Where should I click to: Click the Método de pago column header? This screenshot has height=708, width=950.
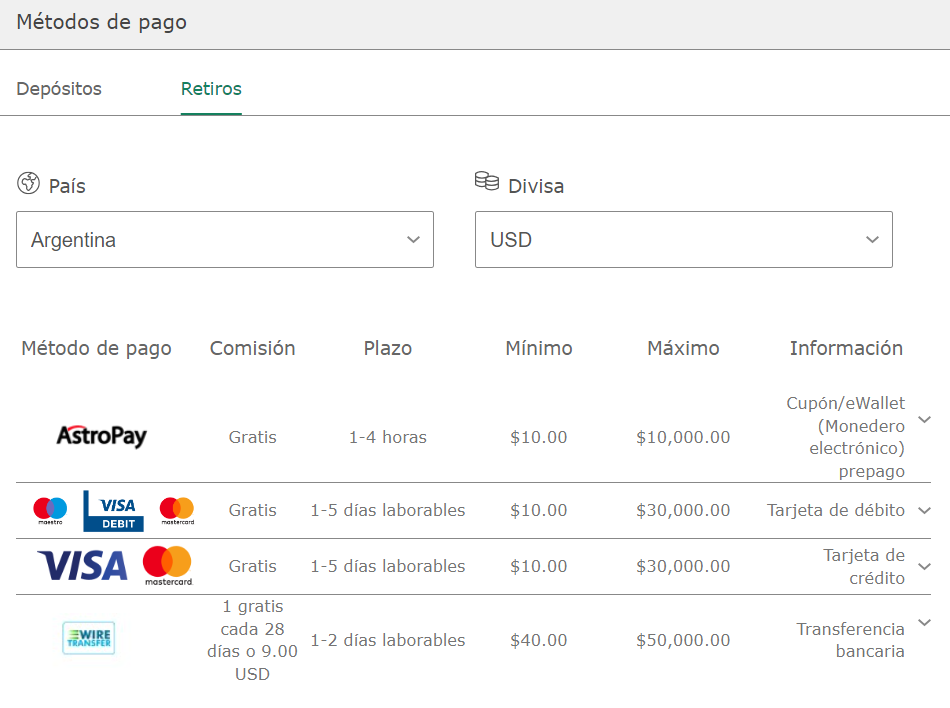coord(96,348)
